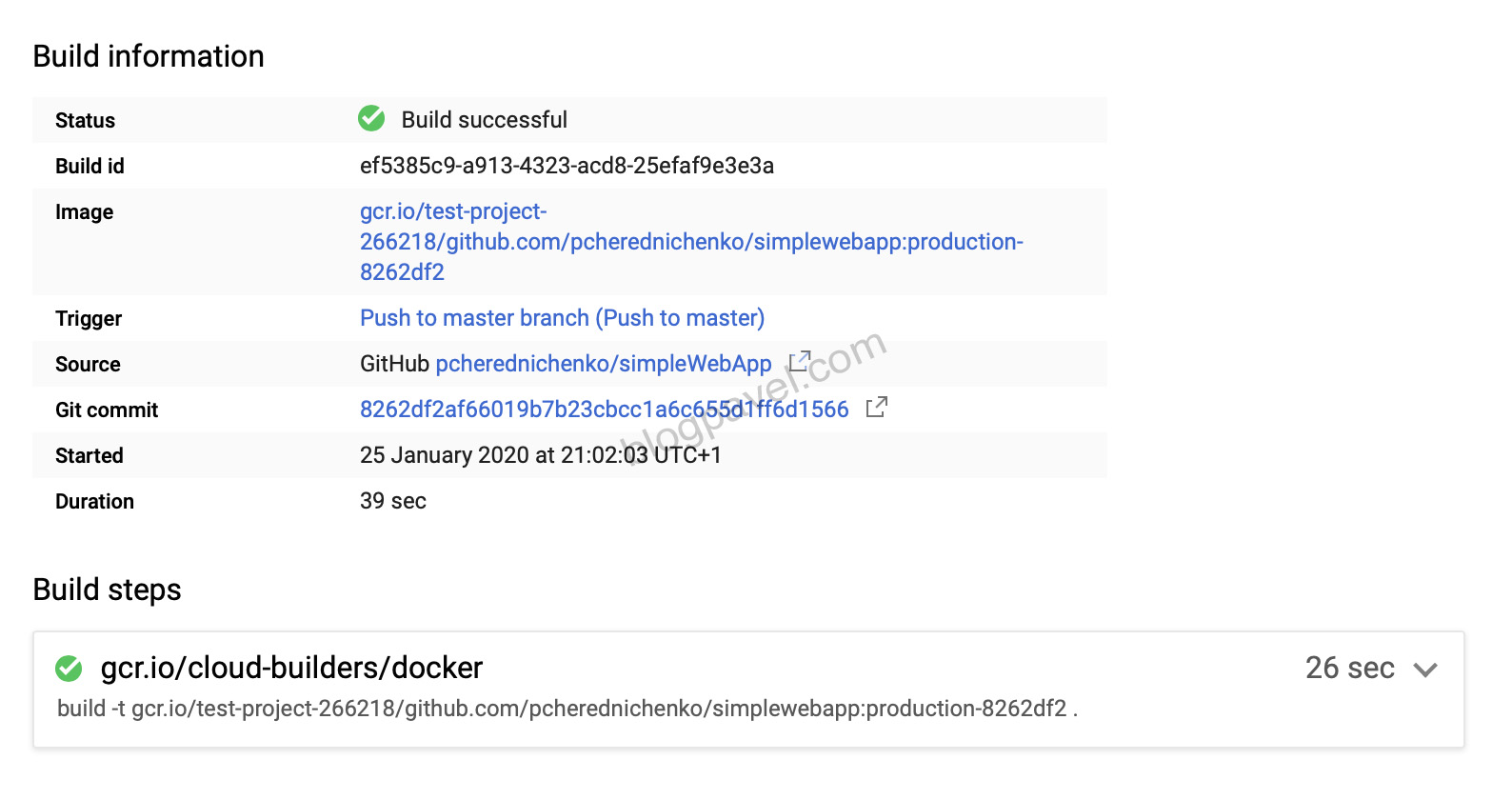Click the 'Build successful' status text
This screenshot has width=1512, height=800.
pos(482,119)
